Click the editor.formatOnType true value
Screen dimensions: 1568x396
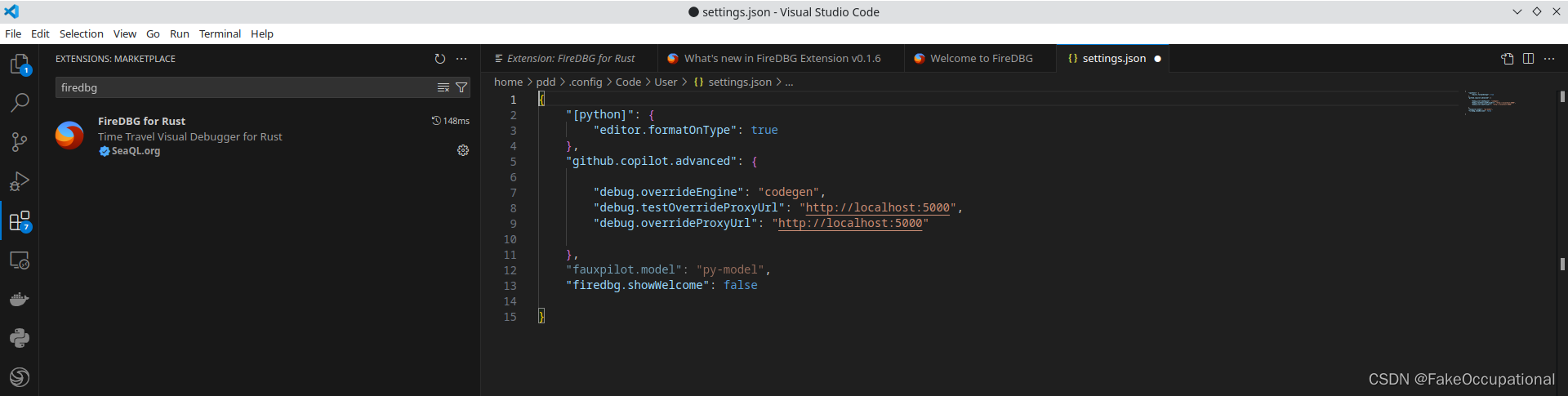[x=764, y=131]
